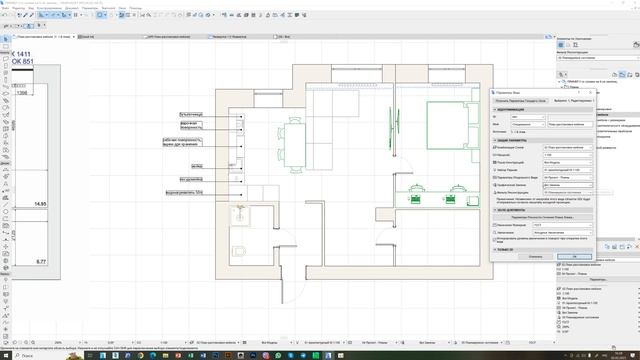Click Отменить in the View Settings dialog
Image resolution: width=640 pixels, height=360 pixels.
click(x=536, y=257)
